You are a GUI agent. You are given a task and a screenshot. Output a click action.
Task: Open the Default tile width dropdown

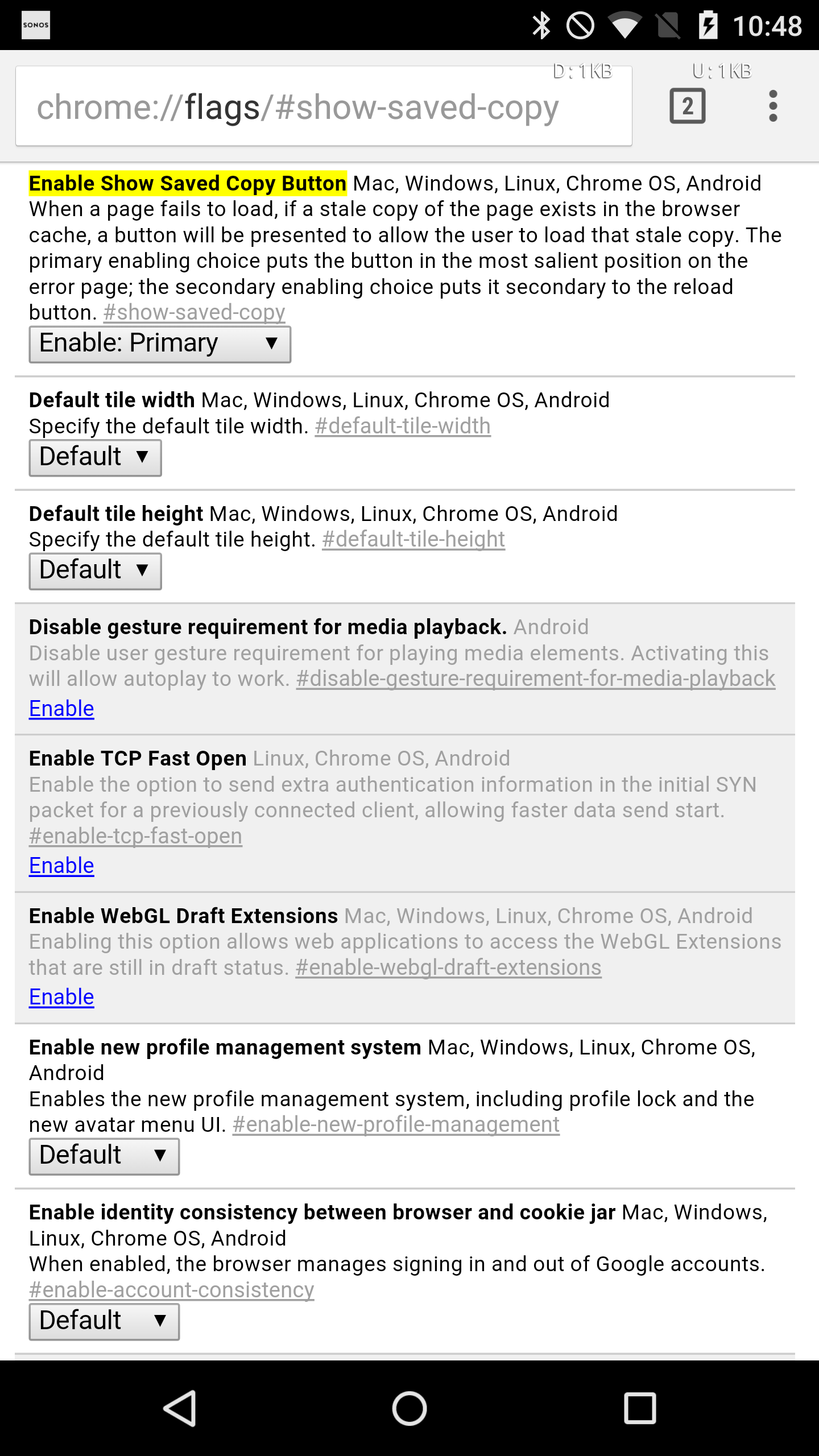[95, 457]
